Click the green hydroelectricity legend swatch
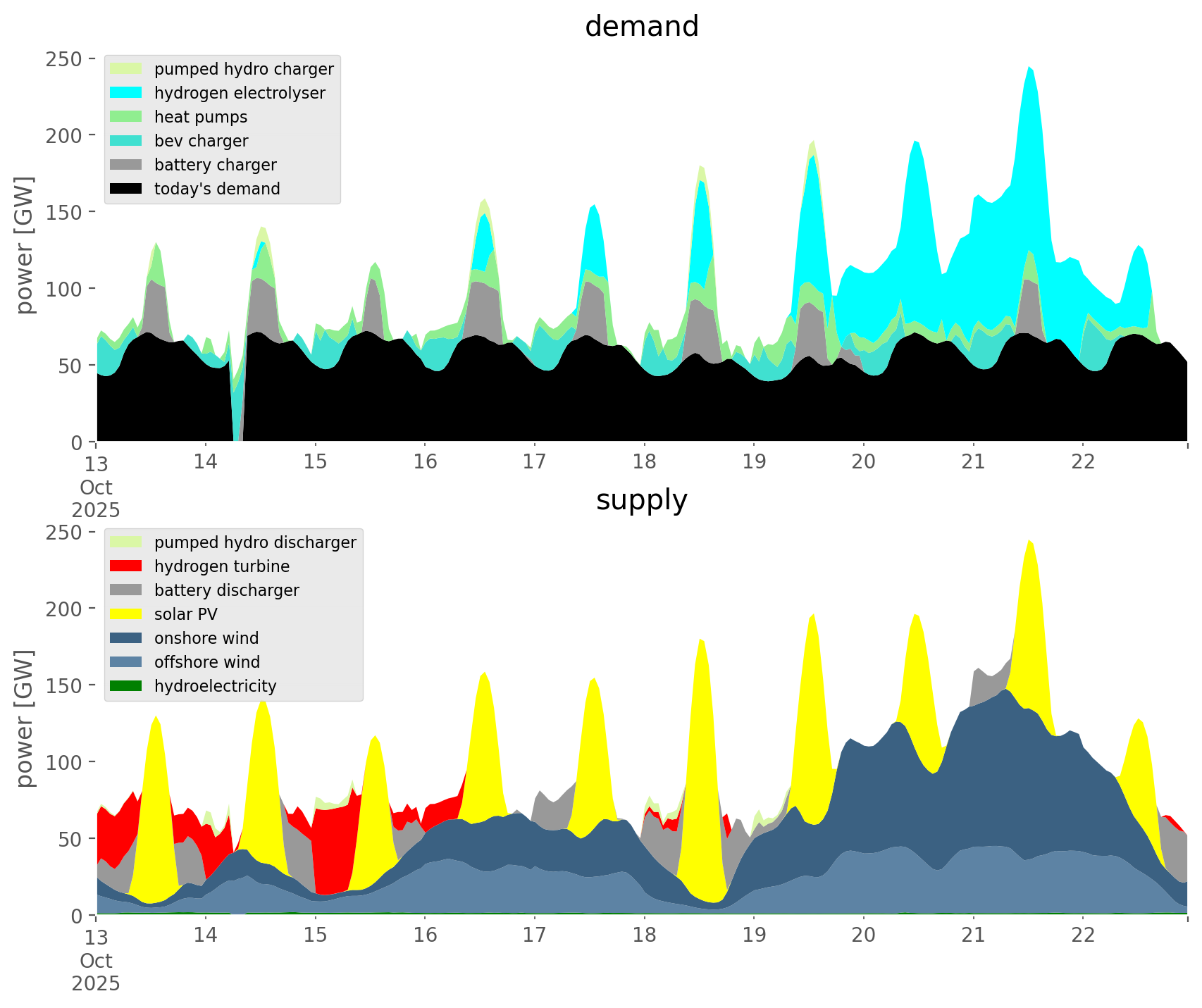This screenshot has height=1008, width=1202. tap(127, 686)
